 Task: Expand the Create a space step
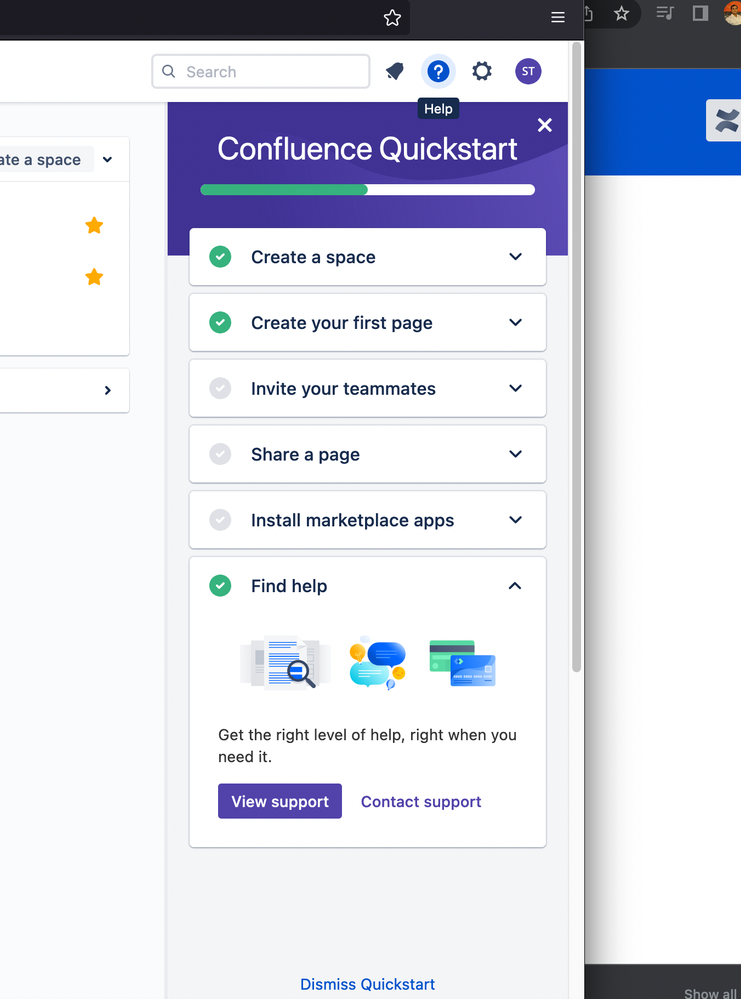pos(515,257)
